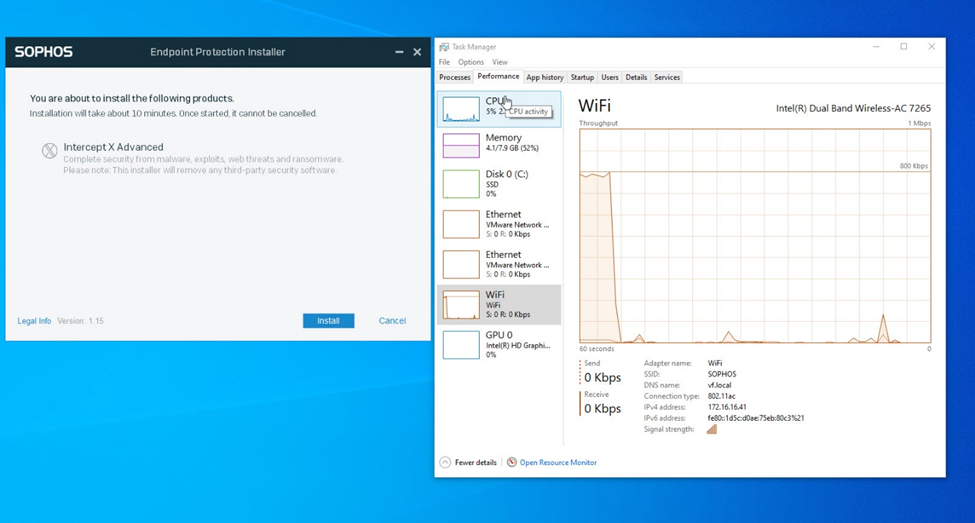Click the Adapter name value WiFi
975x523 pixels.
click(x=714, y=363)
